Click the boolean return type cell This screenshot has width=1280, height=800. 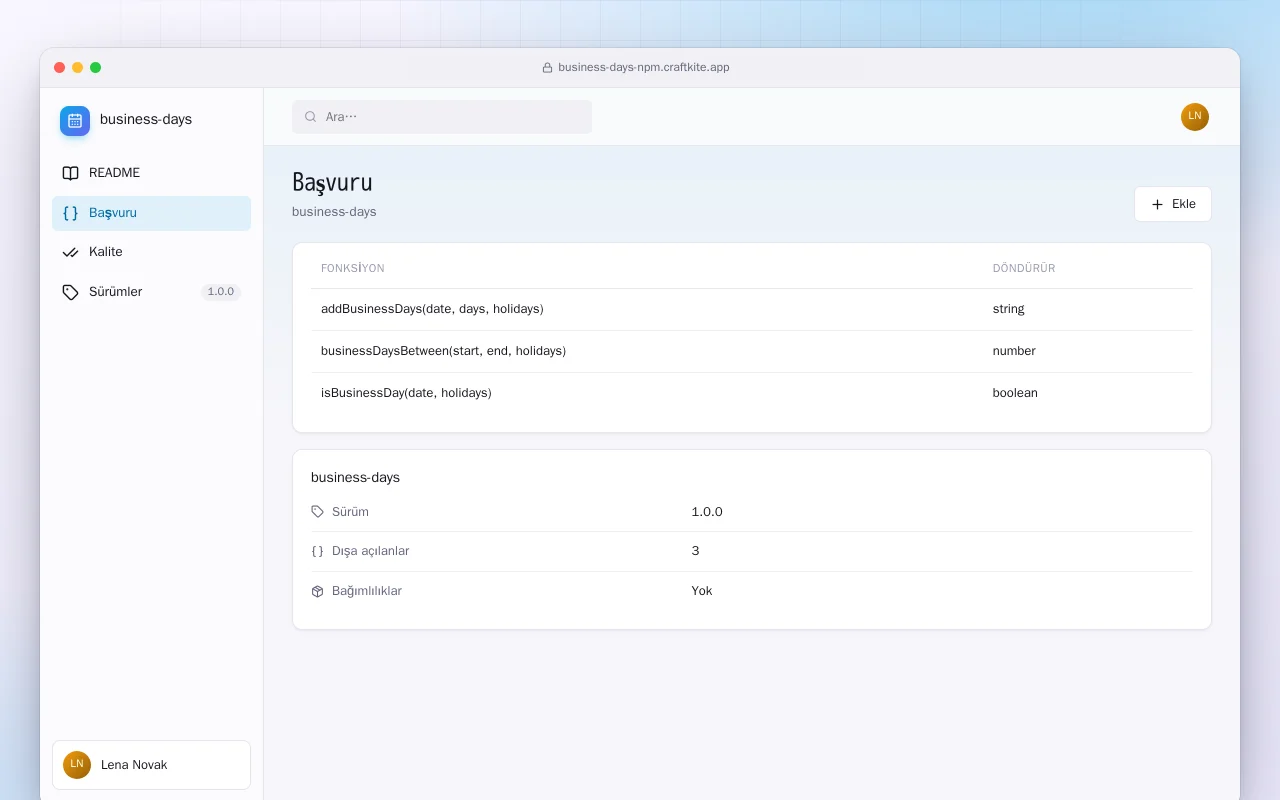1015,393
